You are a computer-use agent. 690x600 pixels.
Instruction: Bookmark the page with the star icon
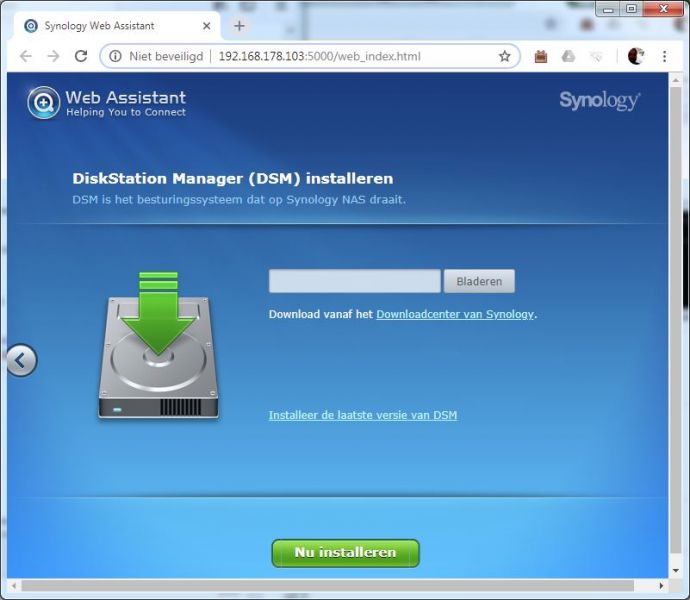tap(504, 56)
